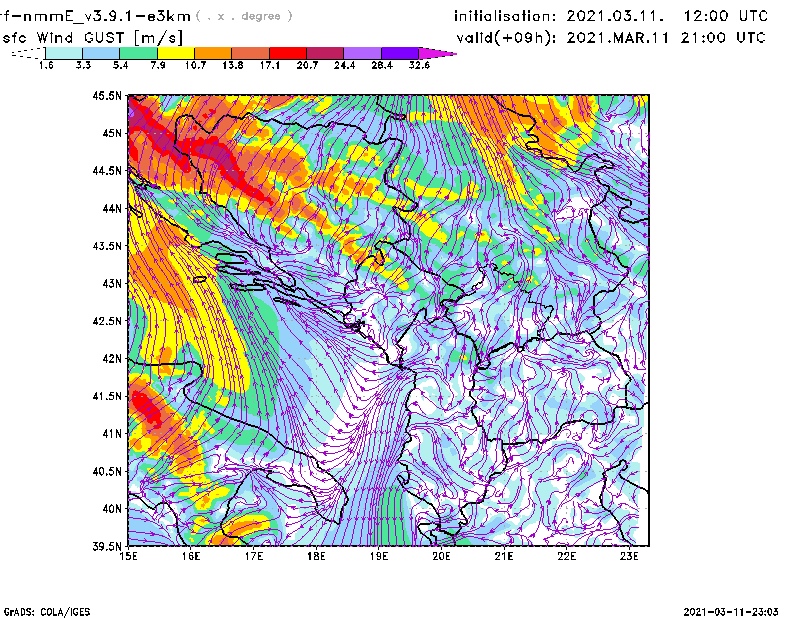Click the 45N latitude label
This screenshot has height=618, width=800.
pyautogui.click(x=112, y=133)
